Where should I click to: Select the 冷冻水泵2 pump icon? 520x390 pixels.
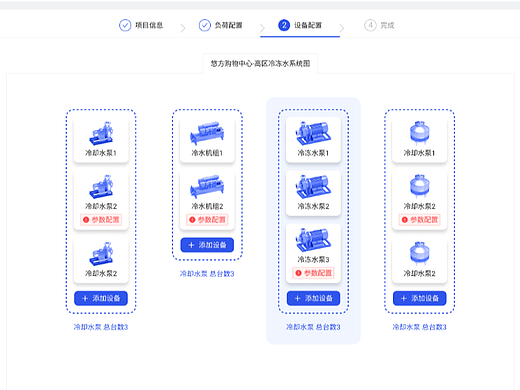(x=313, y=187)
